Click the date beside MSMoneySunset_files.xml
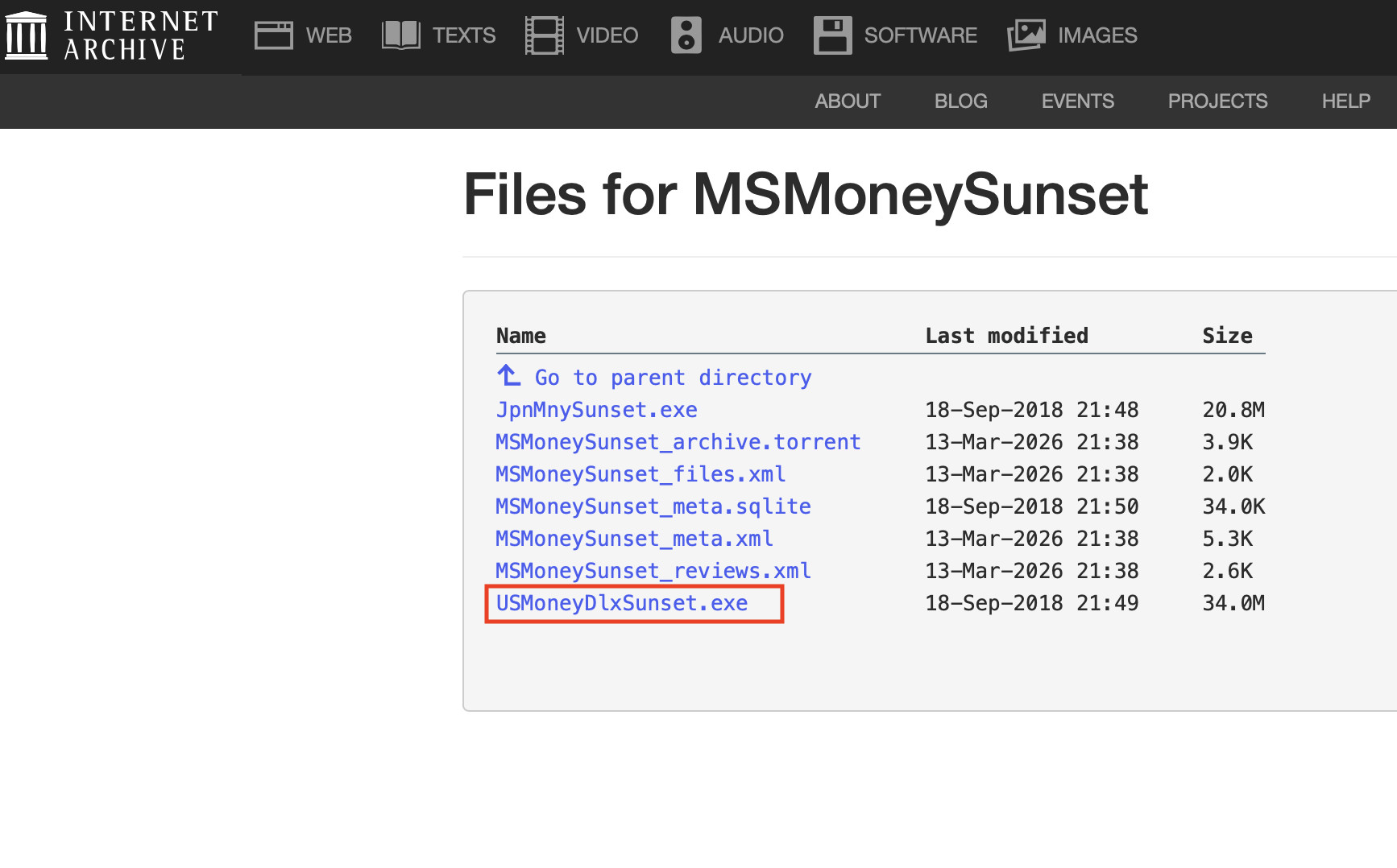Viewport: 1397px width, 868px height. click(1032, 474)
